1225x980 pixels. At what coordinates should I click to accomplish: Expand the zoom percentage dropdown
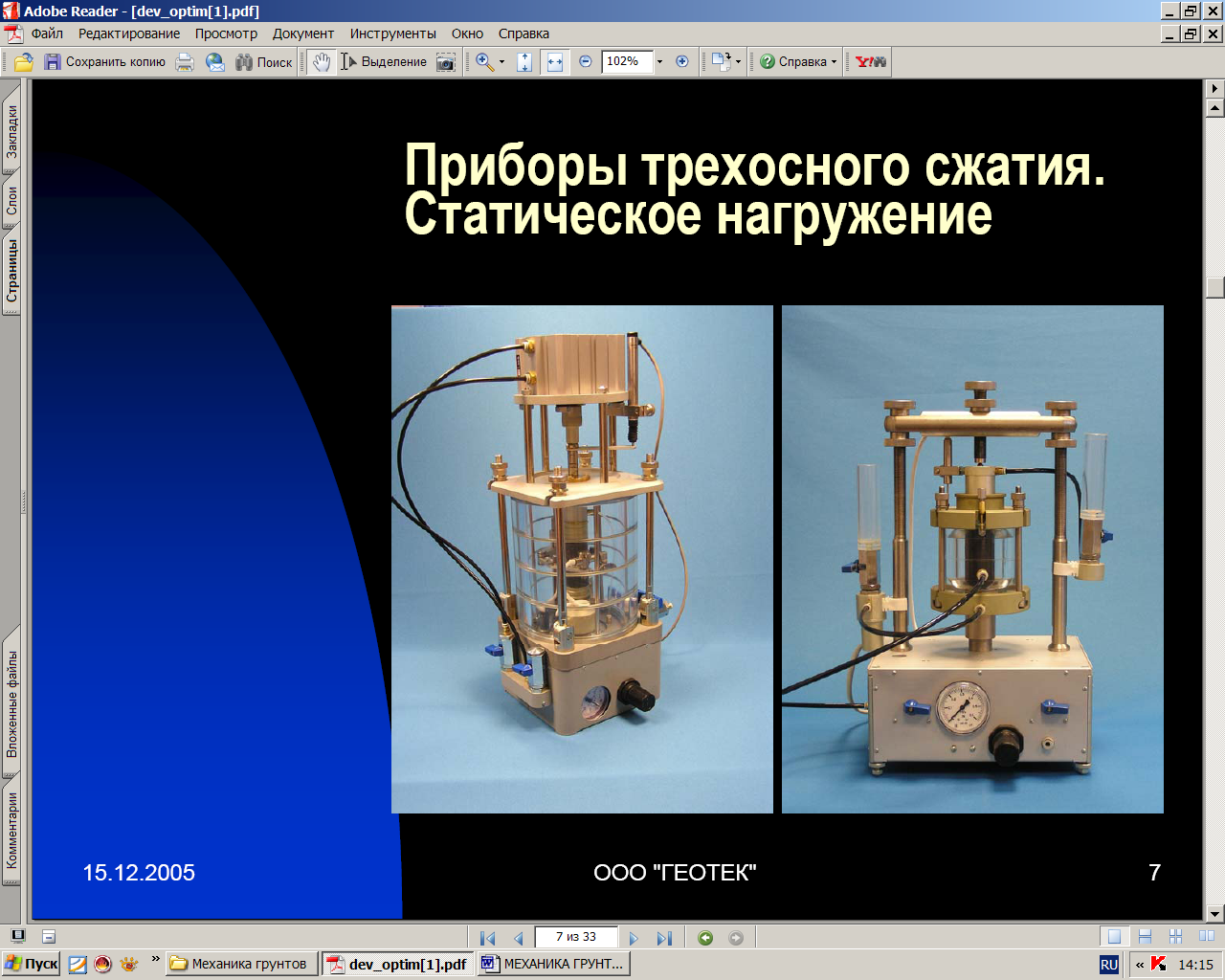(x=659, y=62)
